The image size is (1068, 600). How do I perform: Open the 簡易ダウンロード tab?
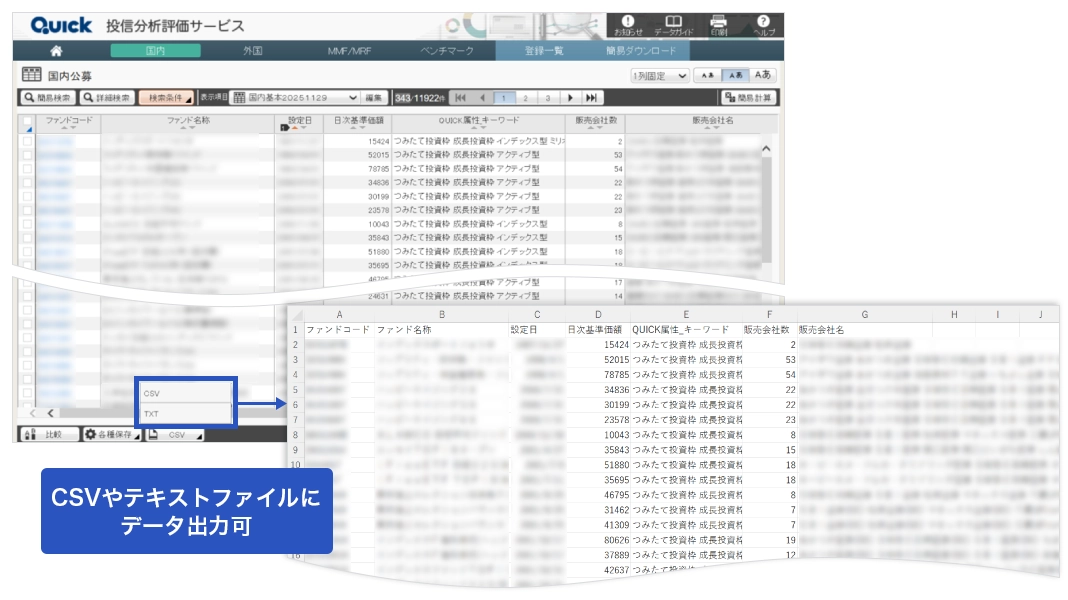[641, 51]
